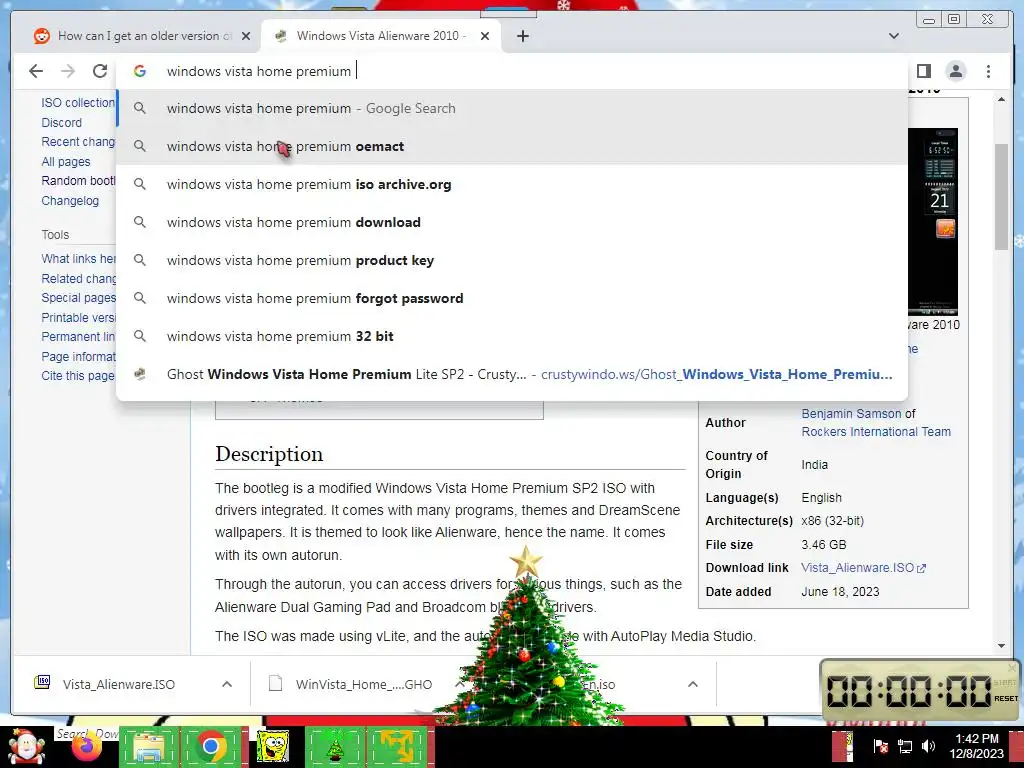Open the Santa Claus Start button
Viewport: 1024px width, 768px height.
pyautogui.click(x=26, y=747)
